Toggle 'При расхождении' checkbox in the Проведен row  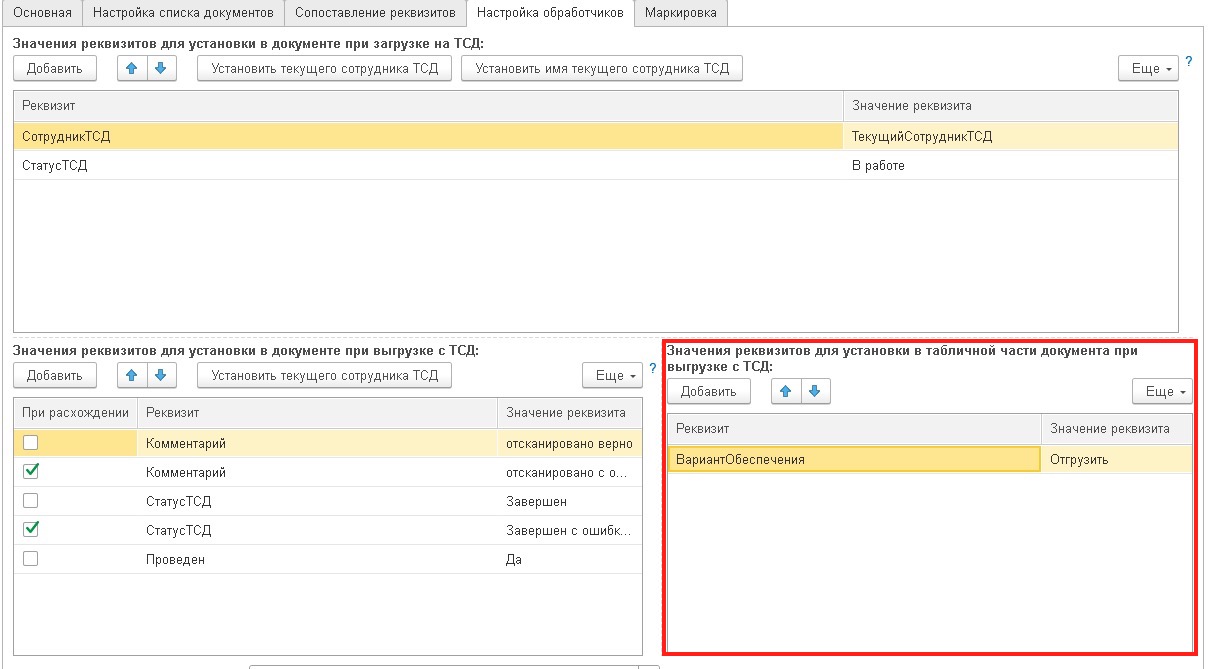click(31, 559)
